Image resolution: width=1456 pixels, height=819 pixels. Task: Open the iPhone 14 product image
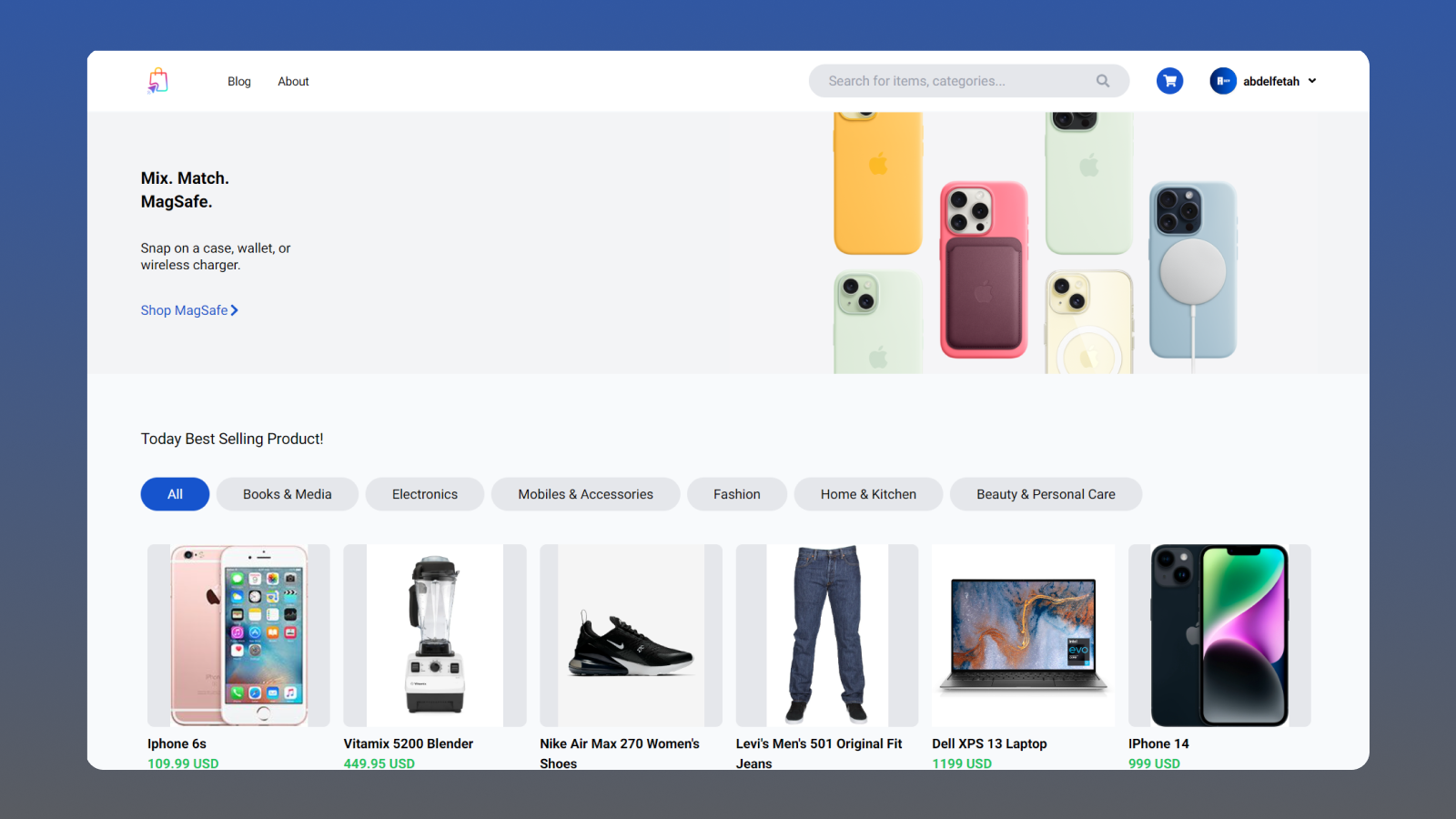click(x=1219, y=635)
